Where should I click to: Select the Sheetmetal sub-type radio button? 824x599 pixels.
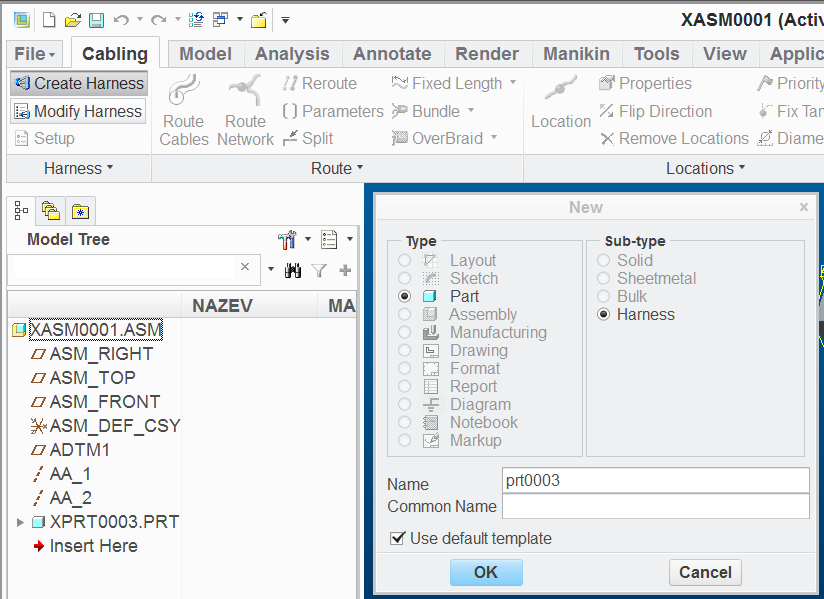click(603, 278)
